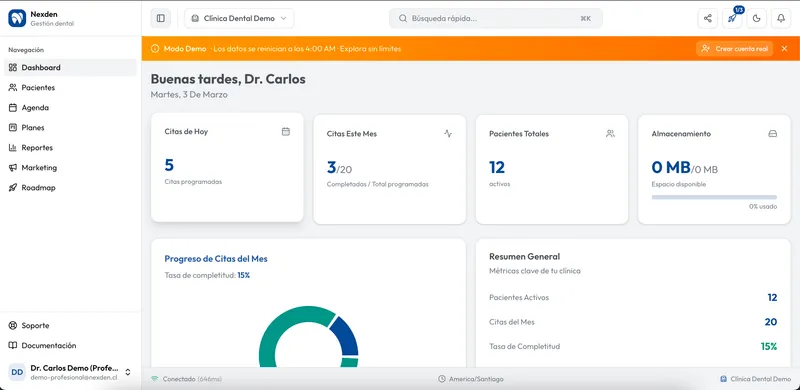This screenshot has height=390, width=800.
Task: Click the America/Santiago timezone text
Action: point(476,379)
